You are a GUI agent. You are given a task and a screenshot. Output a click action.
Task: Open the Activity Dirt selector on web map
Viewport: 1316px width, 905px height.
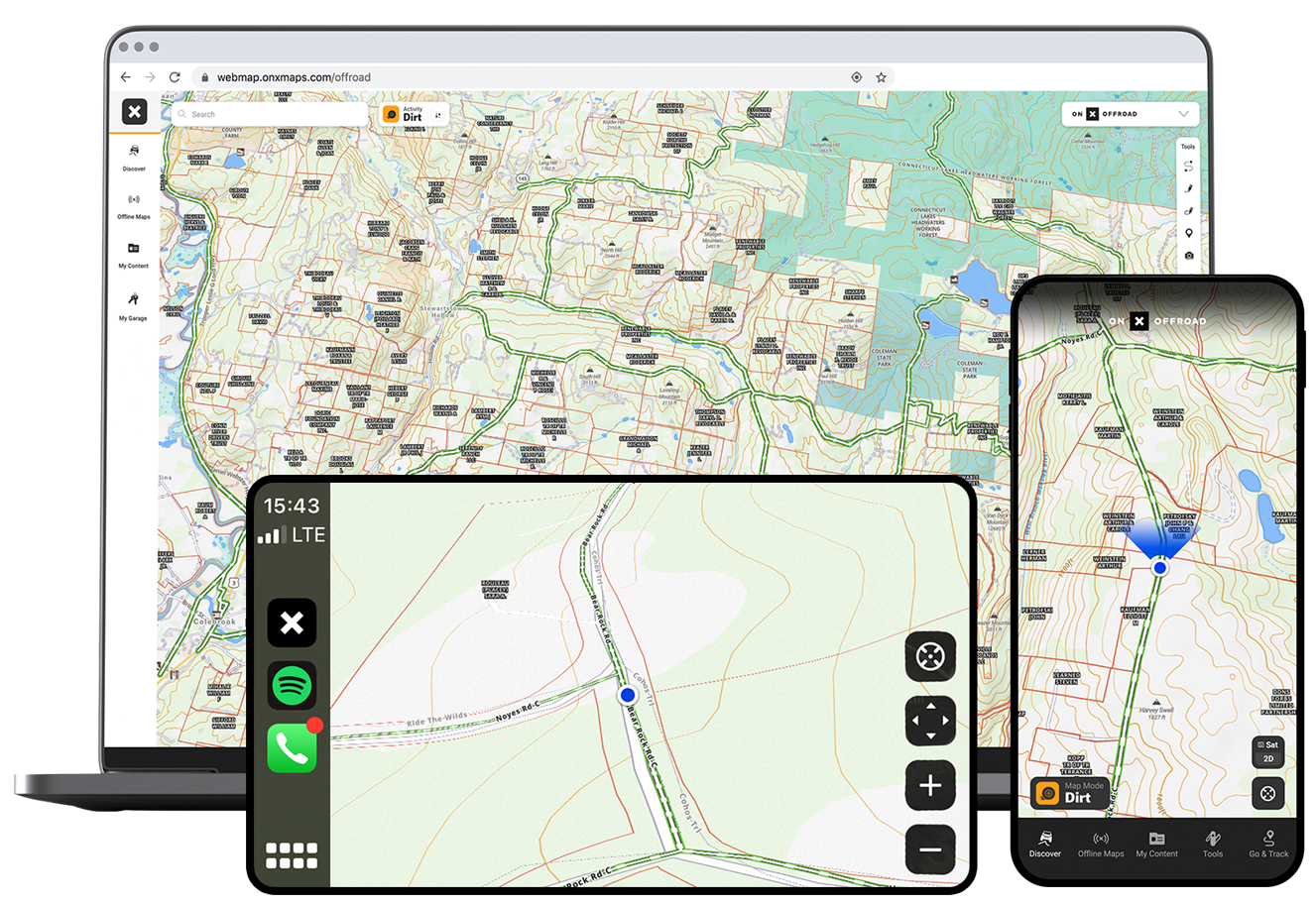[405, 115]
